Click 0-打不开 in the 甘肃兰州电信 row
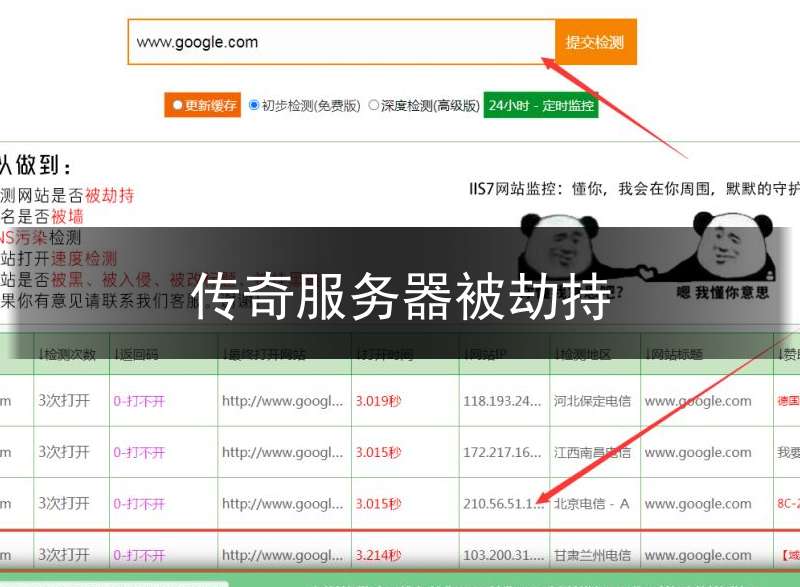This screenshot has width=800, height=587. (139, 555)
